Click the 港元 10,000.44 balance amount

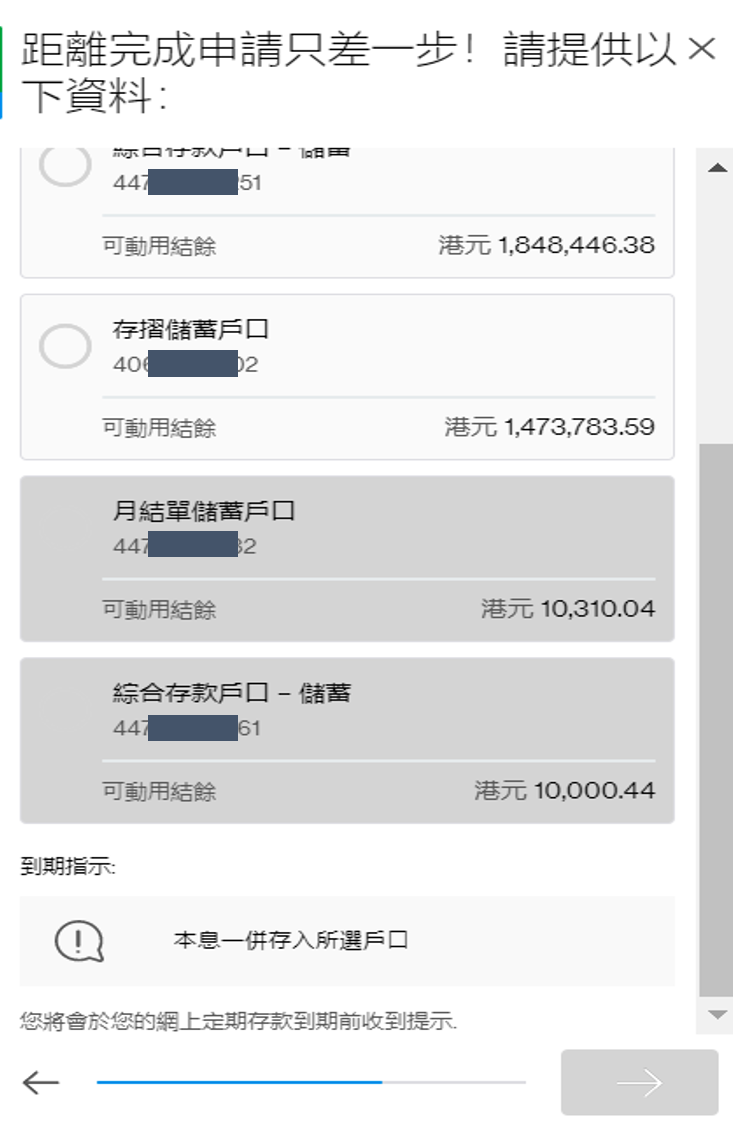(564, 791)
